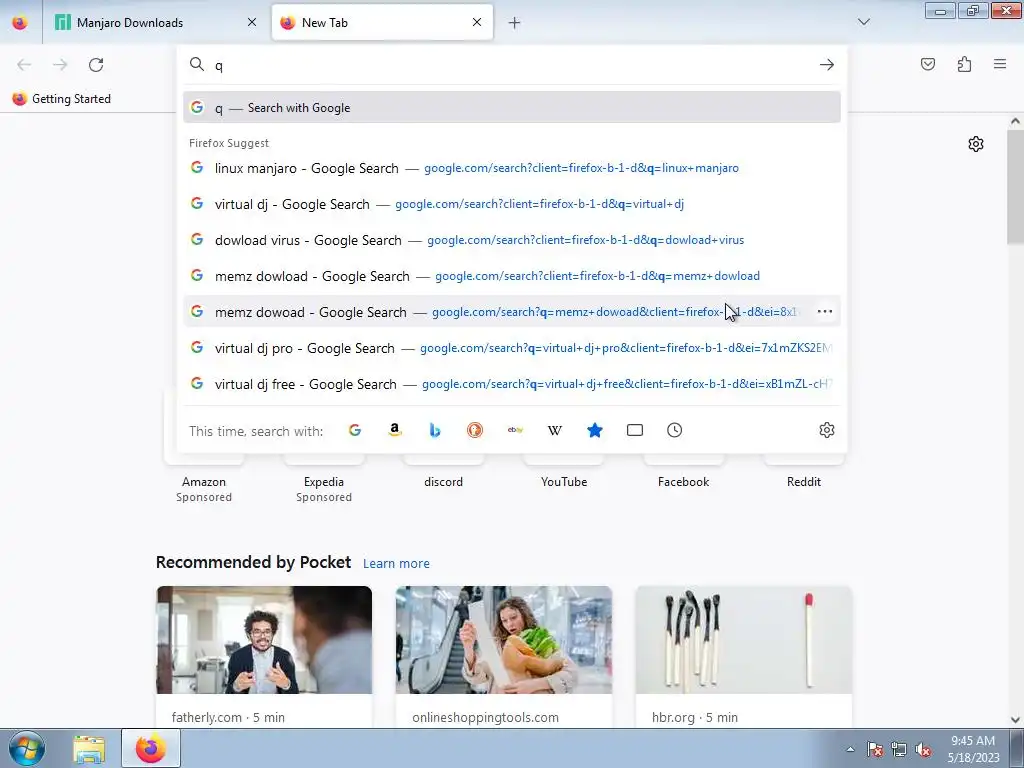Search this time with DuckDuckGo

[475, 430]
